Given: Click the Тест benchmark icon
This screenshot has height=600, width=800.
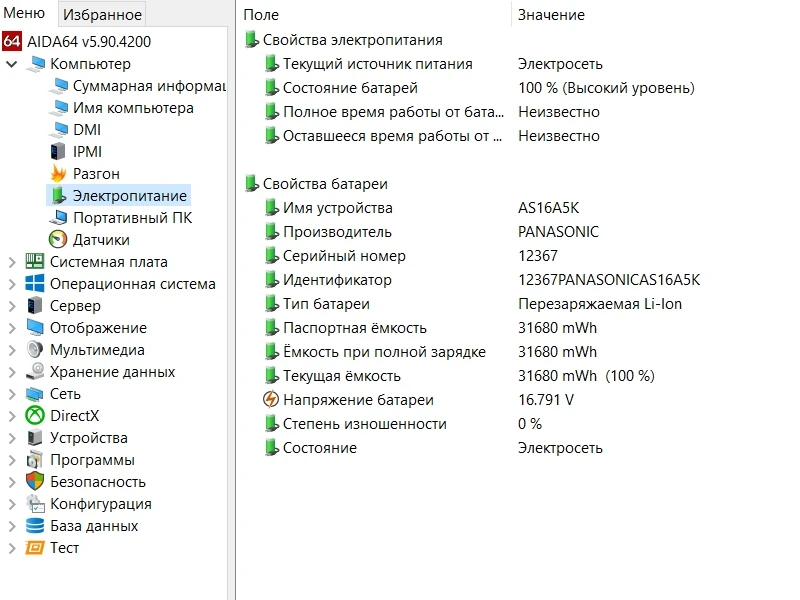Looking at the screenshot, I should [x=35, y=547].
